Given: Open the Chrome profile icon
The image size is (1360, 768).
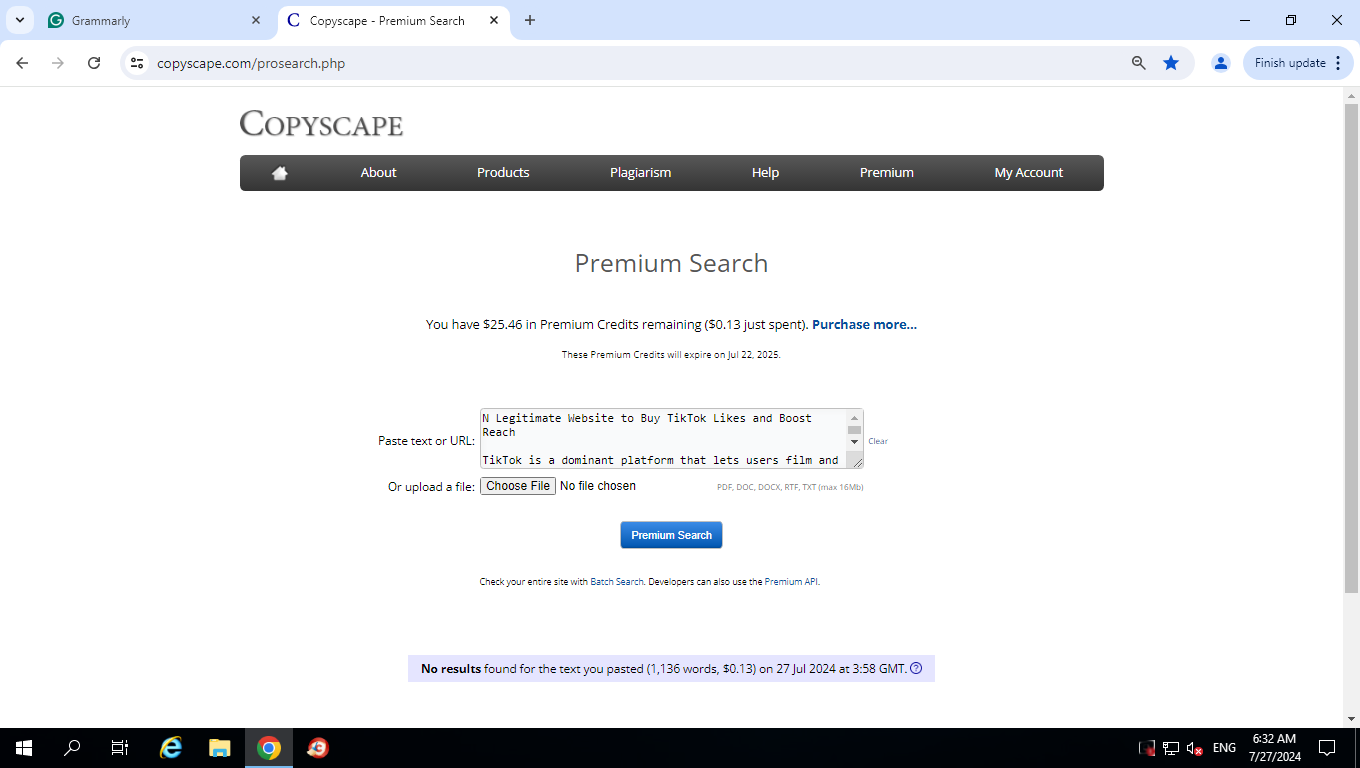Looking at the screenshot, I should coord(1220,63).
